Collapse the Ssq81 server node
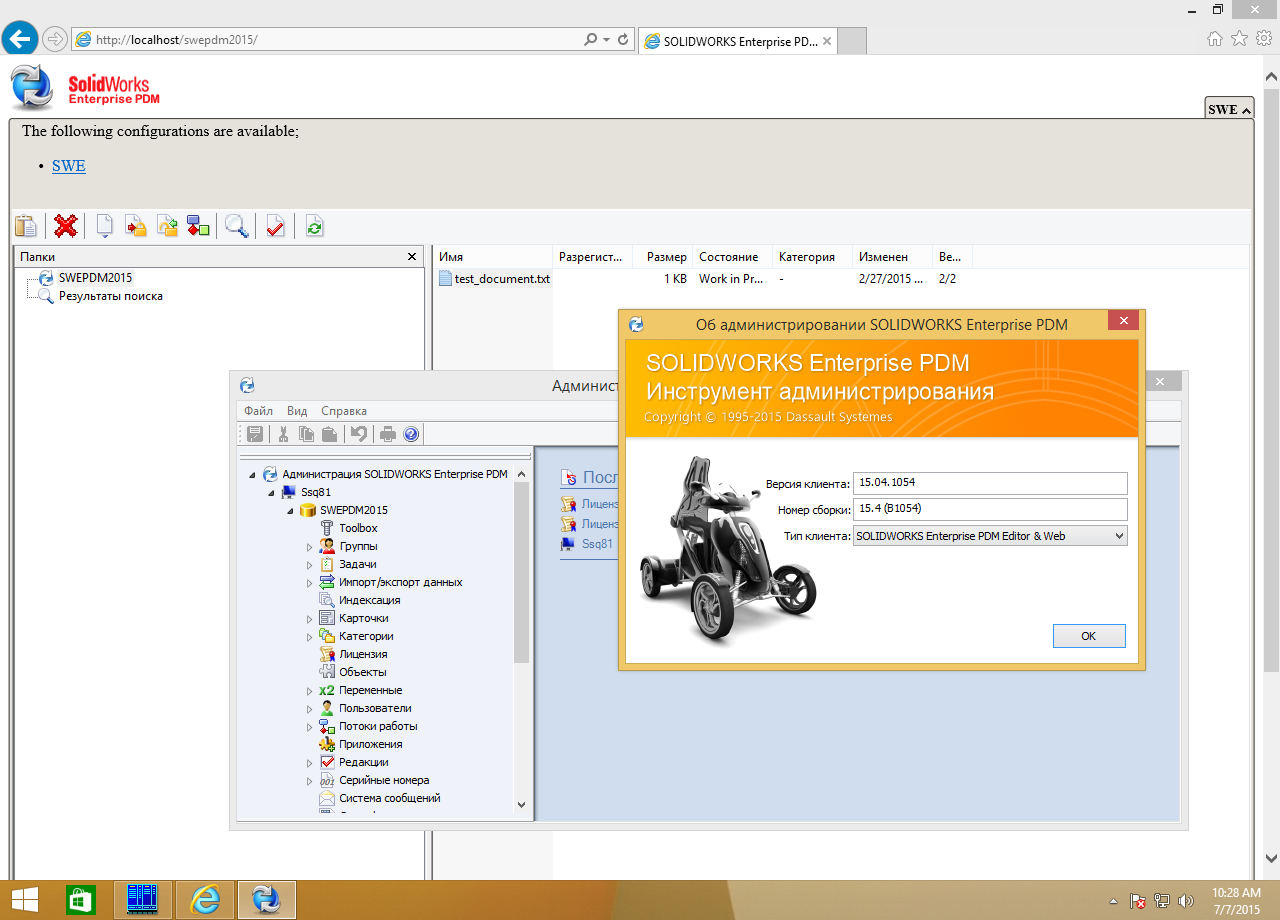The image size is (1280, 920). [x=271, y=493]
